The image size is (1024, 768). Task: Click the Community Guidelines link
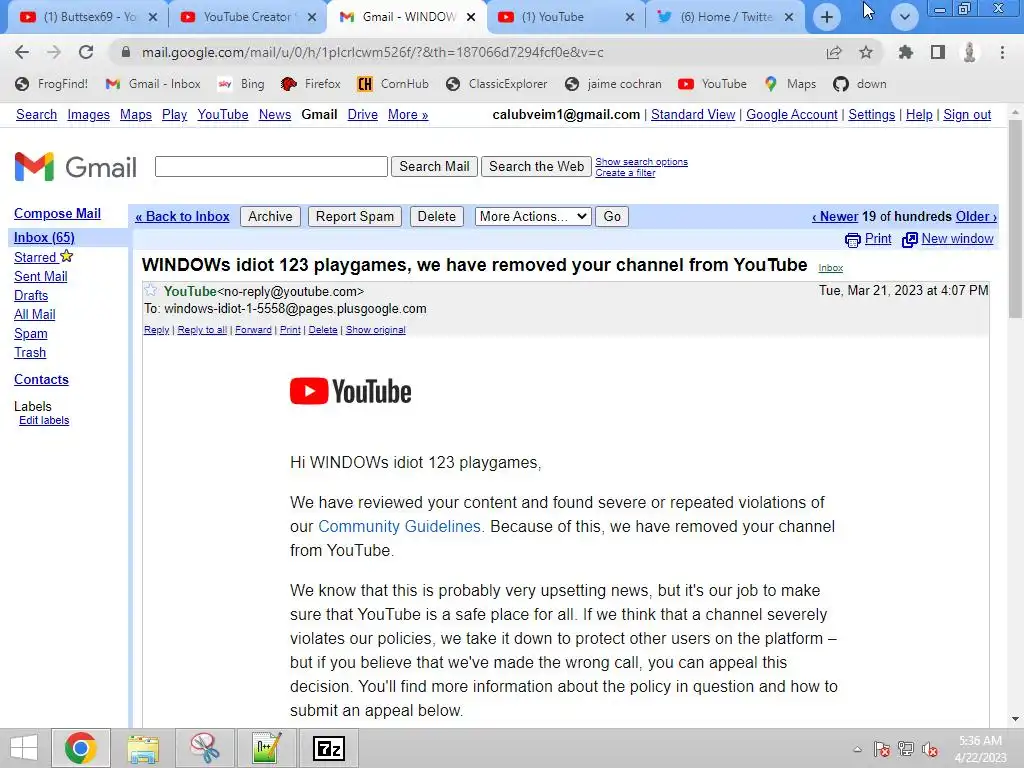(x=399, y=526)
